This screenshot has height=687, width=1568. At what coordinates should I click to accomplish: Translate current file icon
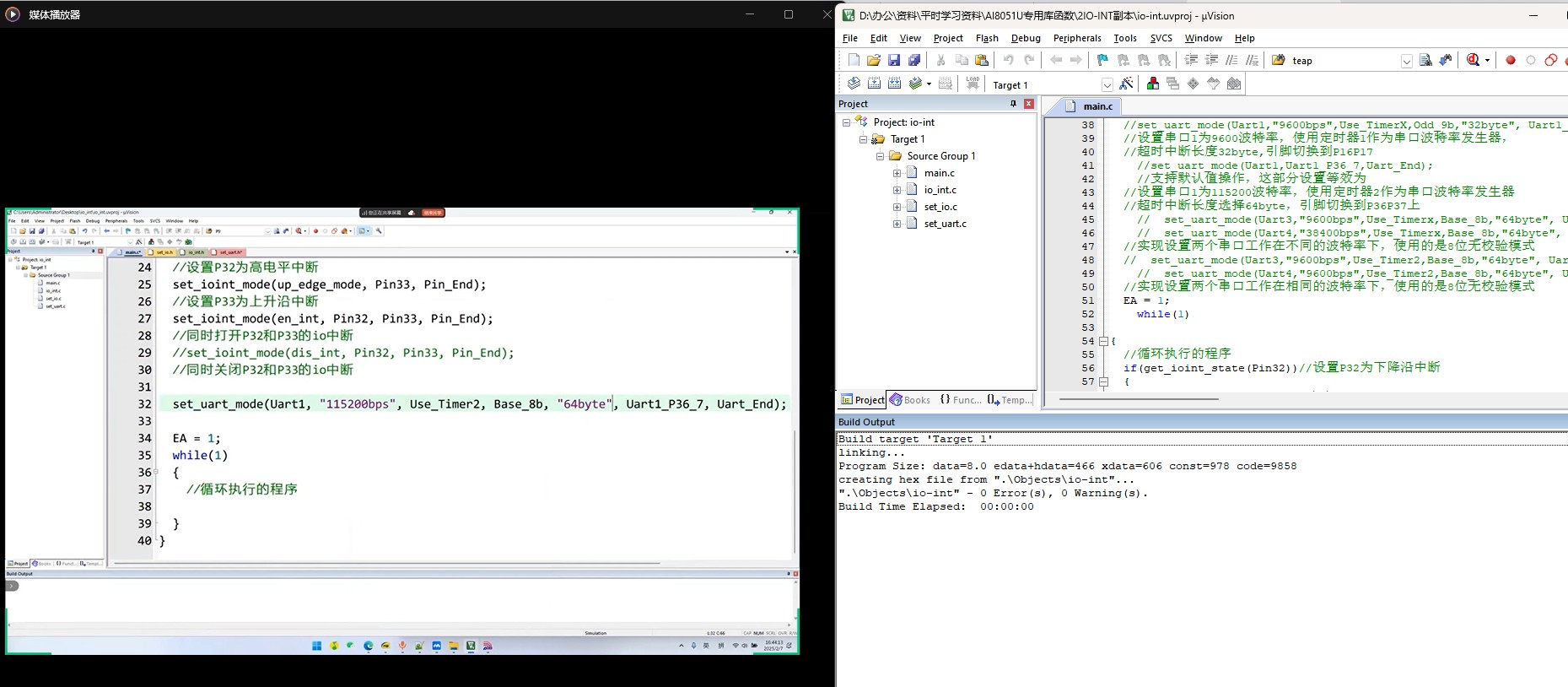(x=854, y=84)
